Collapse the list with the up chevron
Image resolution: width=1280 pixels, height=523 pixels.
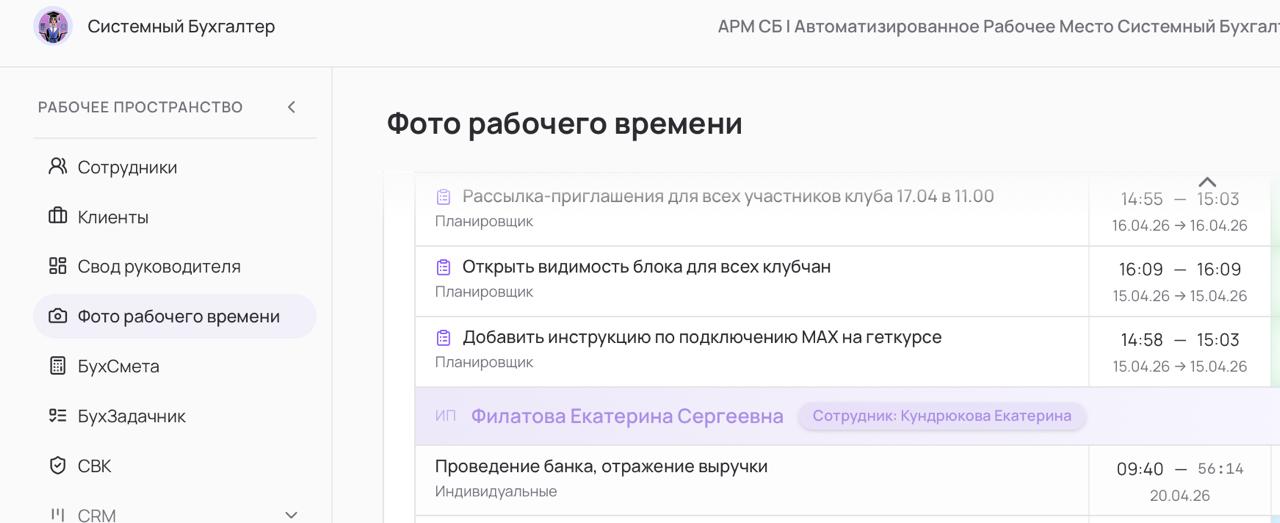[x=1207, y=182]
